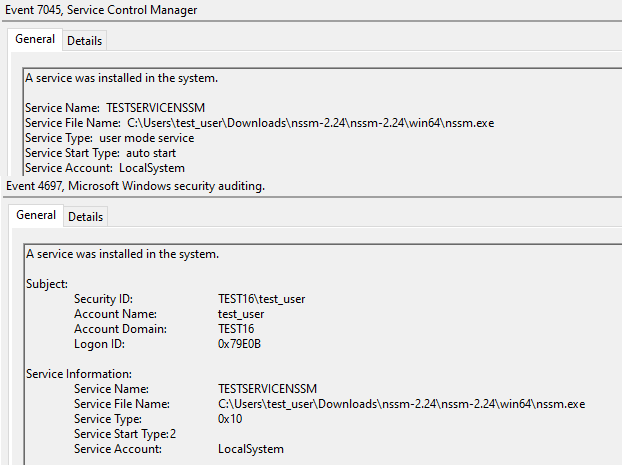Click the Event 7045 Service Control Manager header
622x465 pixels.
101,10
